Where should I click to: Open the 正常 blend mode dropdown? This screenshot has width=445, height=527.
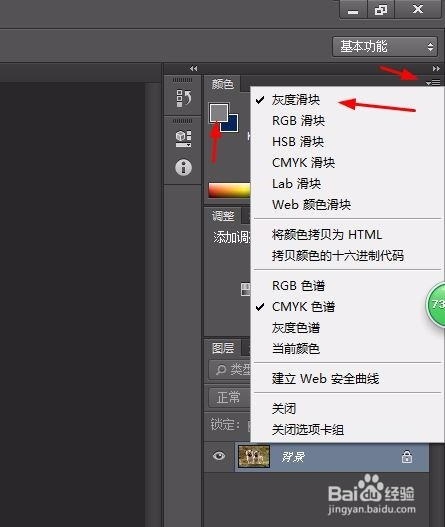(230, 398)
